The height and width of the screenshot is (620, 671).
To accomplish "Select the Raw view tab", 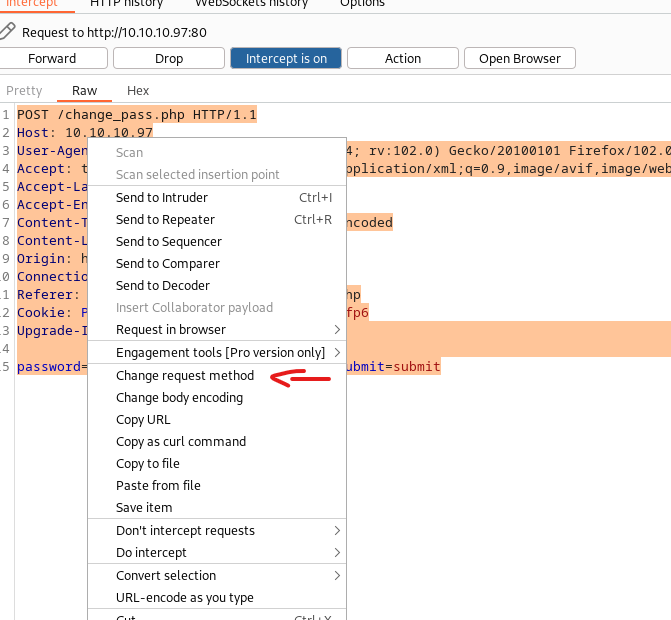I will click(84, 91).
